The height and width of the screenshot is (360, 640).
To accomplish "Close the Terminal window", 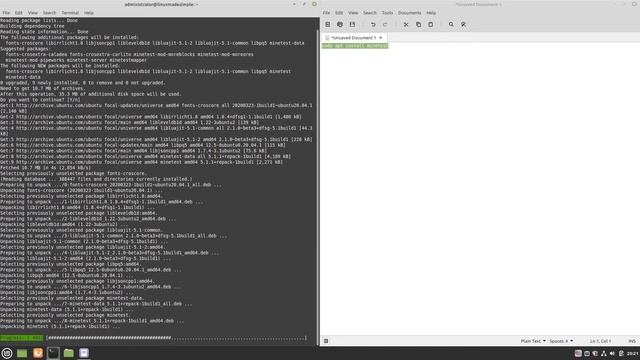I will tap(314, 4).
